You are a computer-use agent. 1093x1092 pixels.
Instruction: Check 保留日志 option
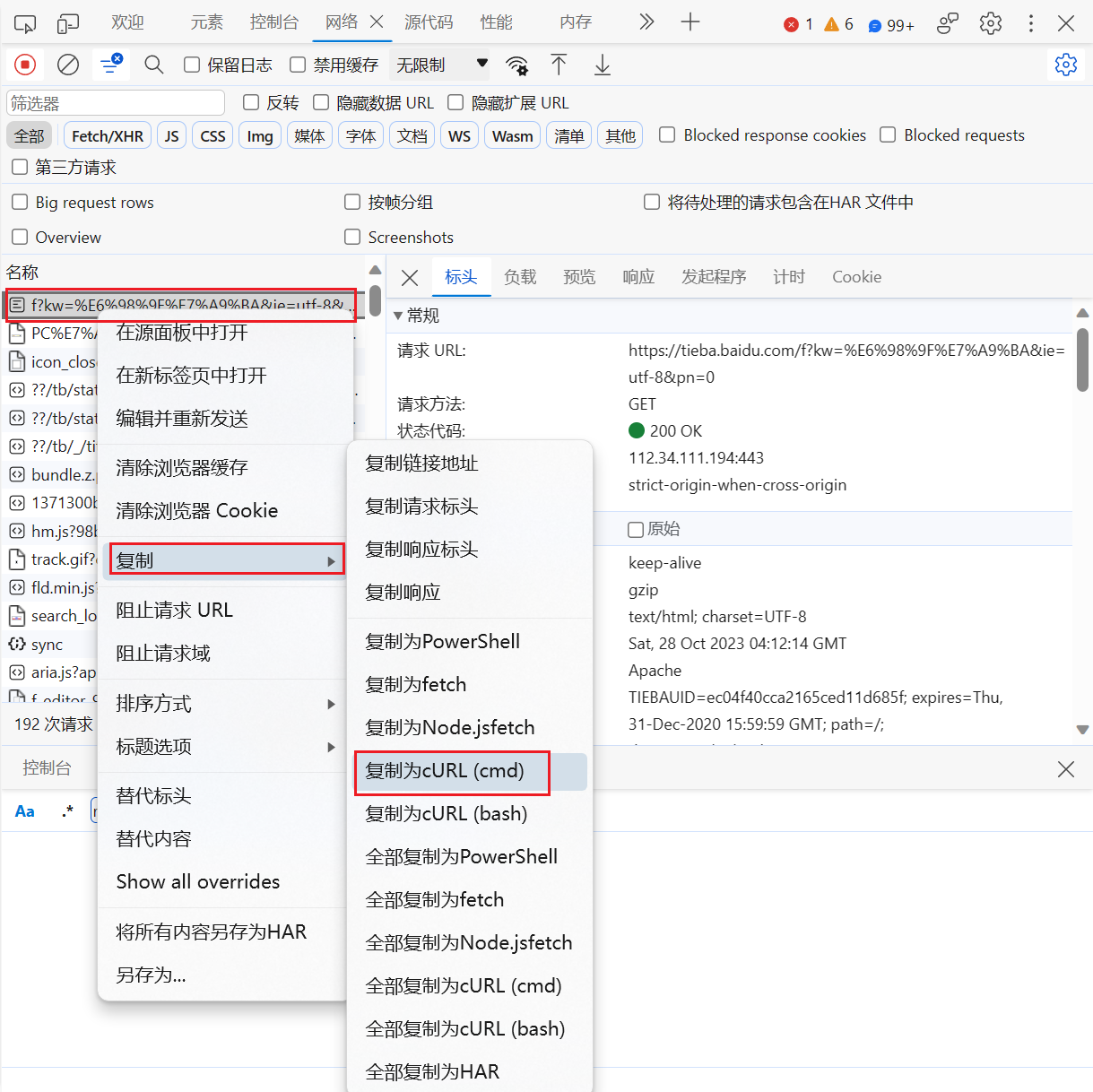(x=190, y=65)
